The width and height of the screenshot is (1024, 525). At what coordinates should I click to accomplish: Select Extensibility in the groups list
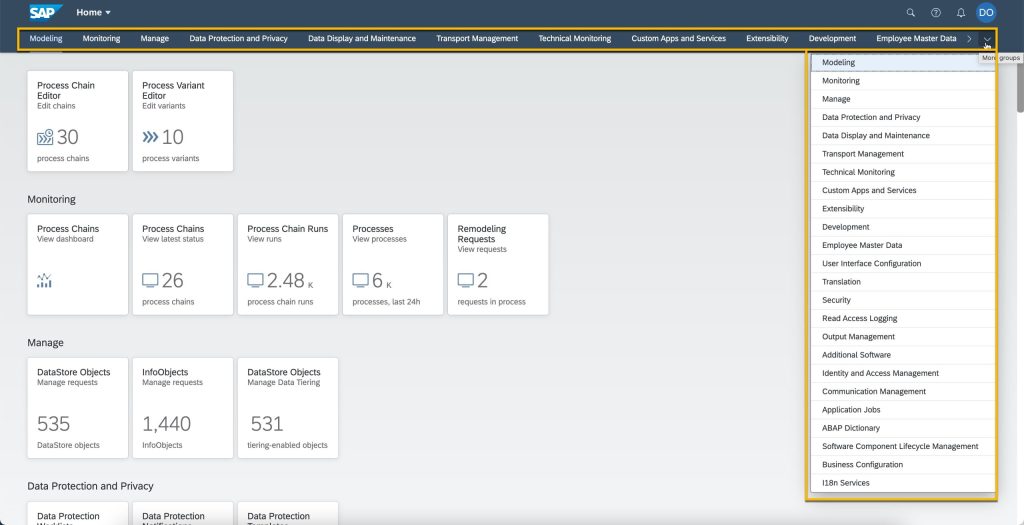[x=903, y=209]
